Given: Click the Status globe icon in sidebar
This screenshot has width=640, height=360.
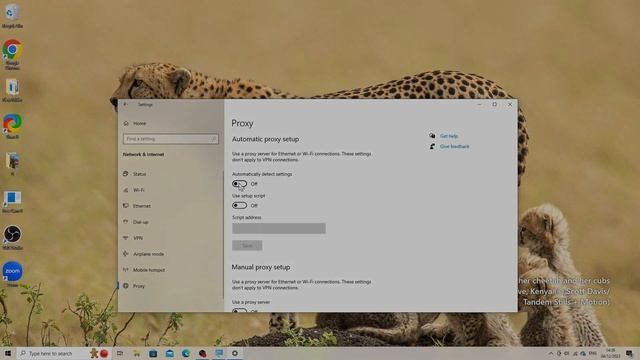Looking at the screenshot, I should pyautogui.click(x=126, y=174).
